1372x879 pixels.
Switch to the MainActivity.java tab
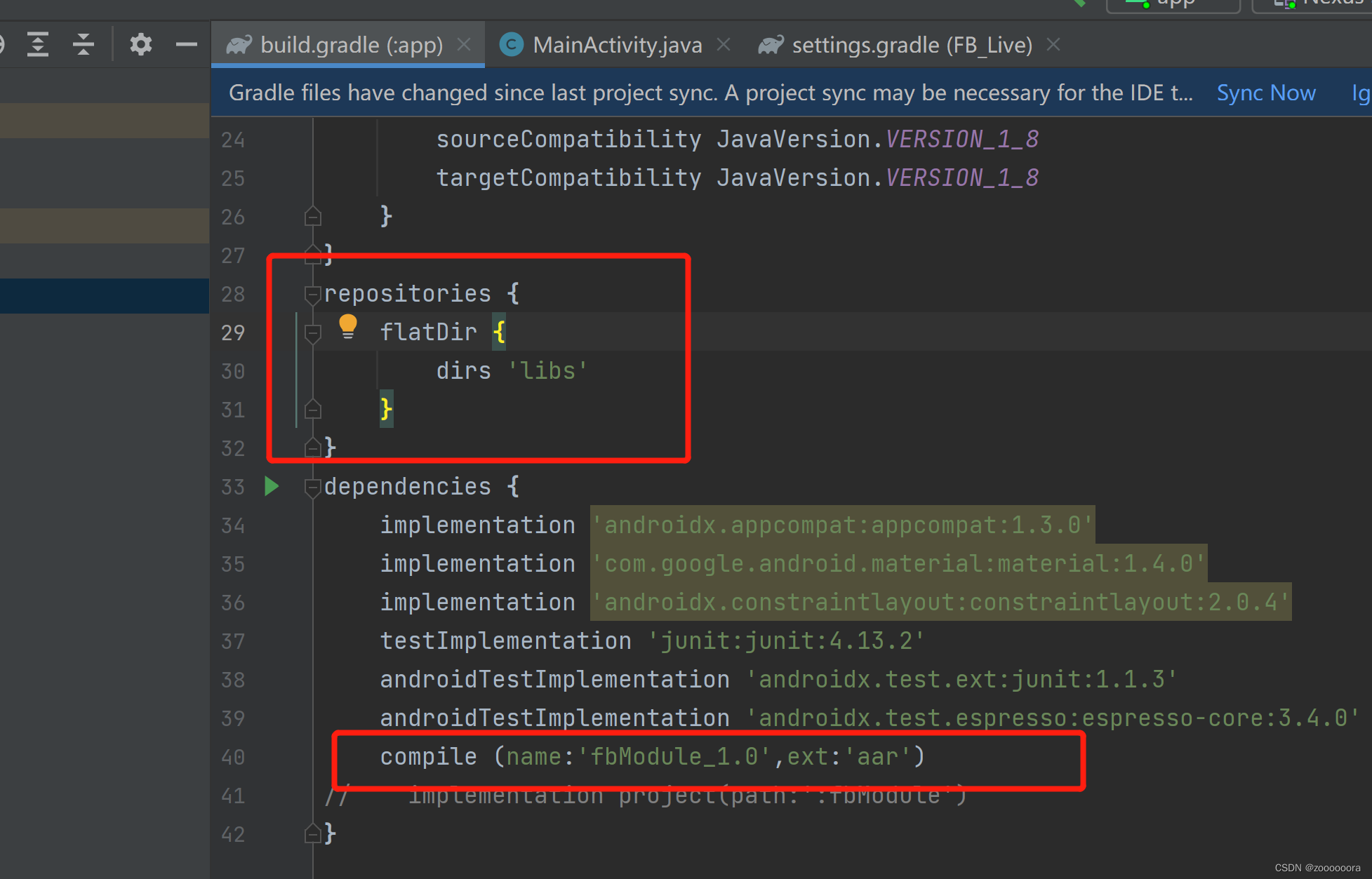(x=617, y=45)
